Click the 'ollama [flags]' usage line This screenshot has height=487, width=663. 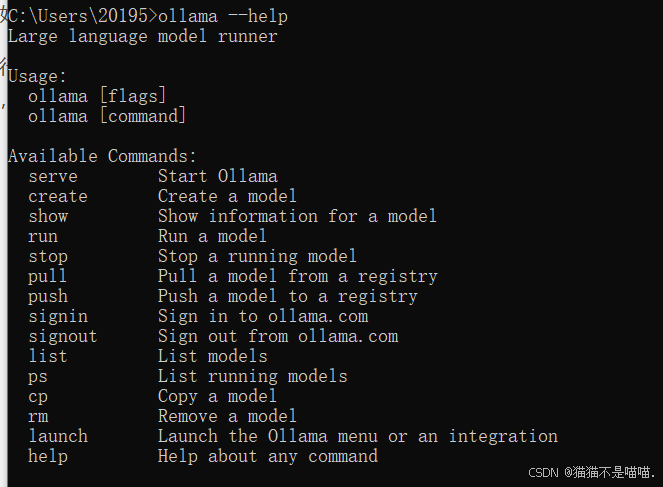(x=97, y=96)
